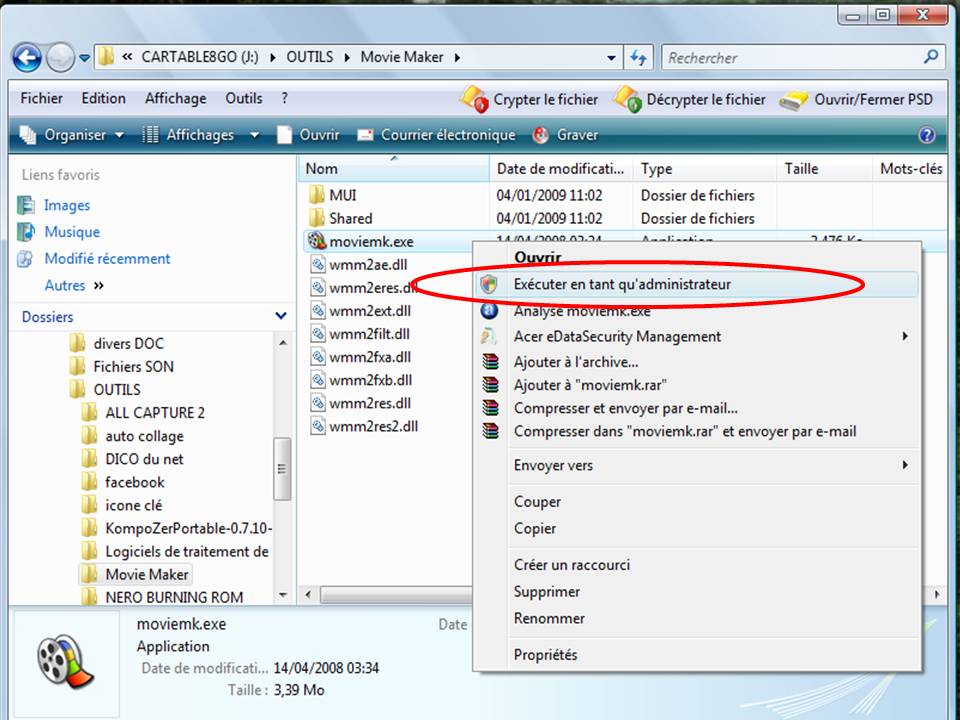This screenshot has height=720, width=960.
Task: Choose Exécuter en tant qu'administrateur
Action: click(697, 284)
